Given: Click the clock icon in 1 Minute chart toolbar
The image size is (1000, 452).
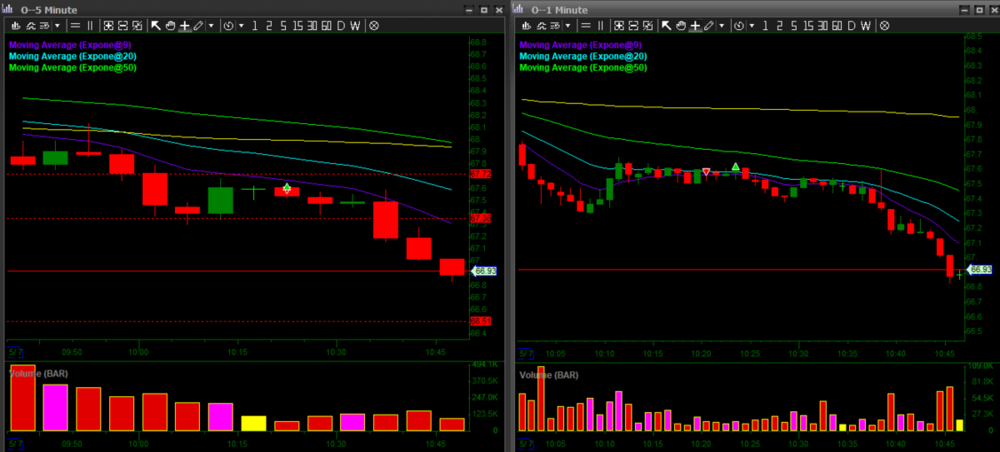Looking at the screenshot, I should [738, 24].
